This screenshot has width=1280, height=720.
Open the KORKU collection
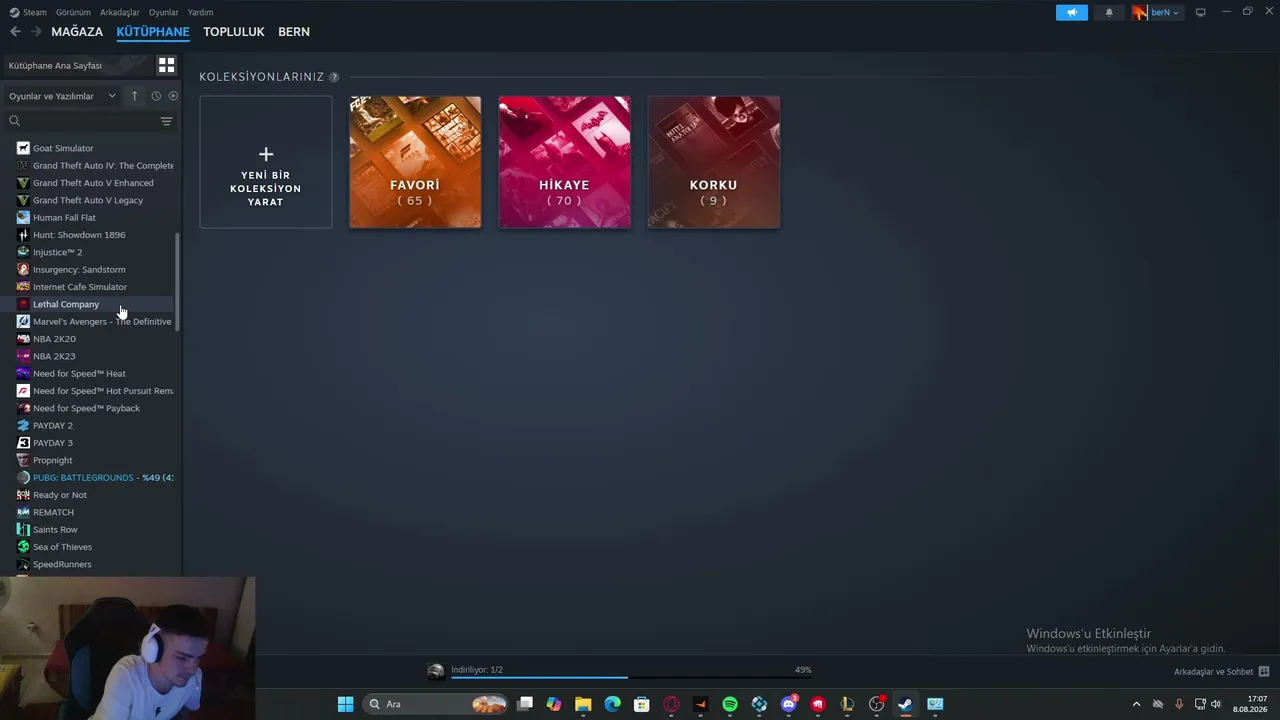714,162
